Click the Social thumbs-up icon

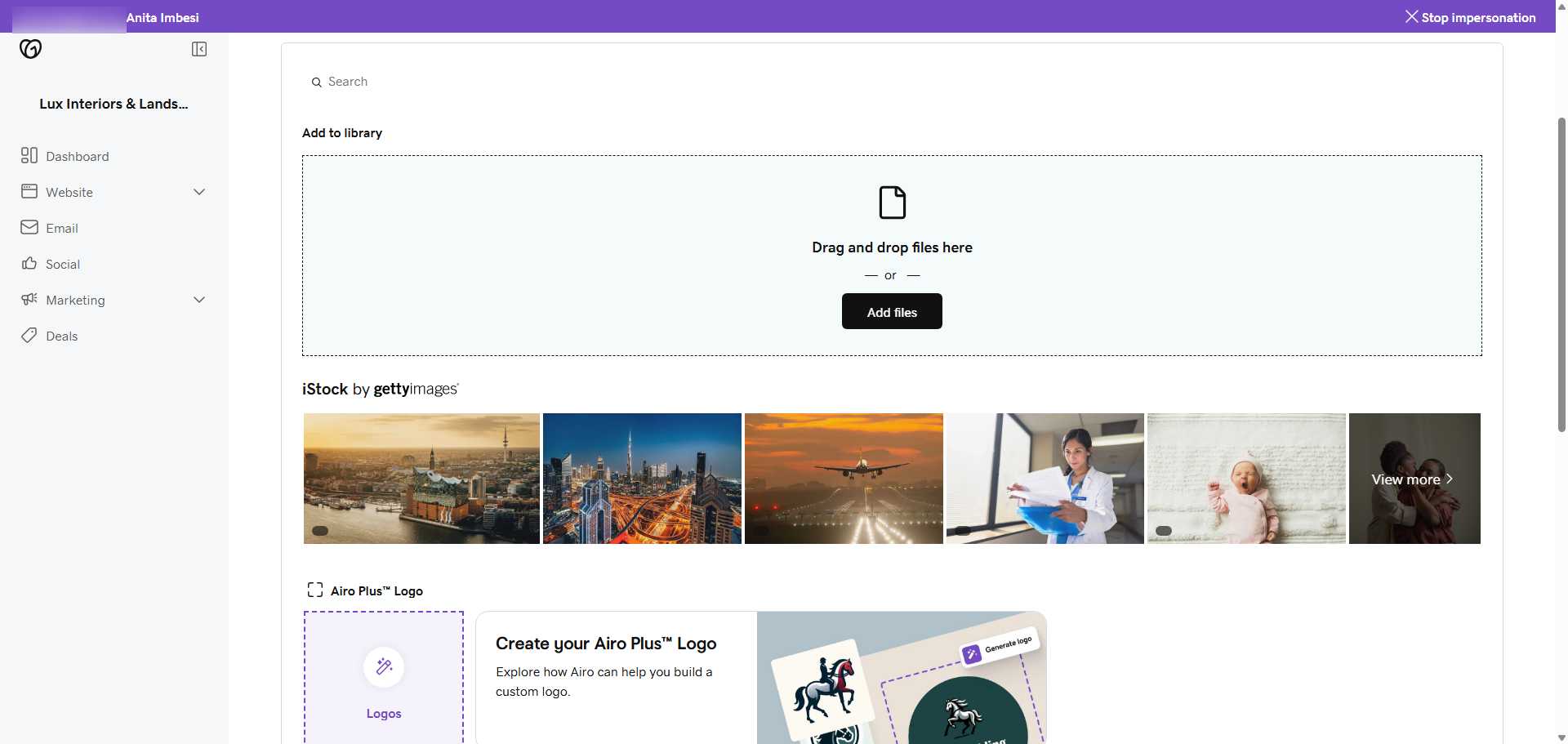[29, 263]
